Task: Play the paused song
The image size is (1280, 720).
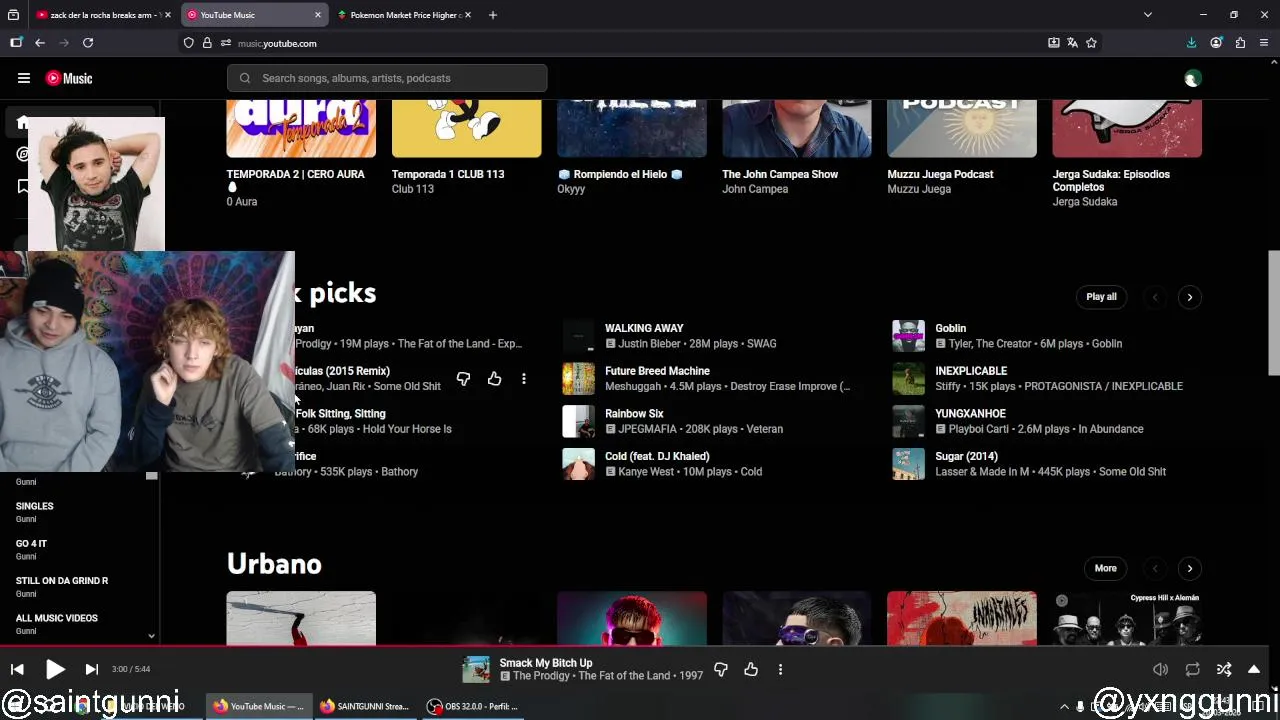Action: point(55,669)
